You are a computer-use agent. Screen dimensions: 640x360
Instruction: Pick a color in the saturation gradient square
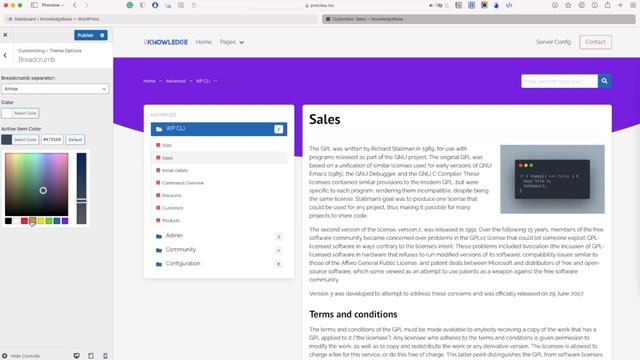point(37,184)
